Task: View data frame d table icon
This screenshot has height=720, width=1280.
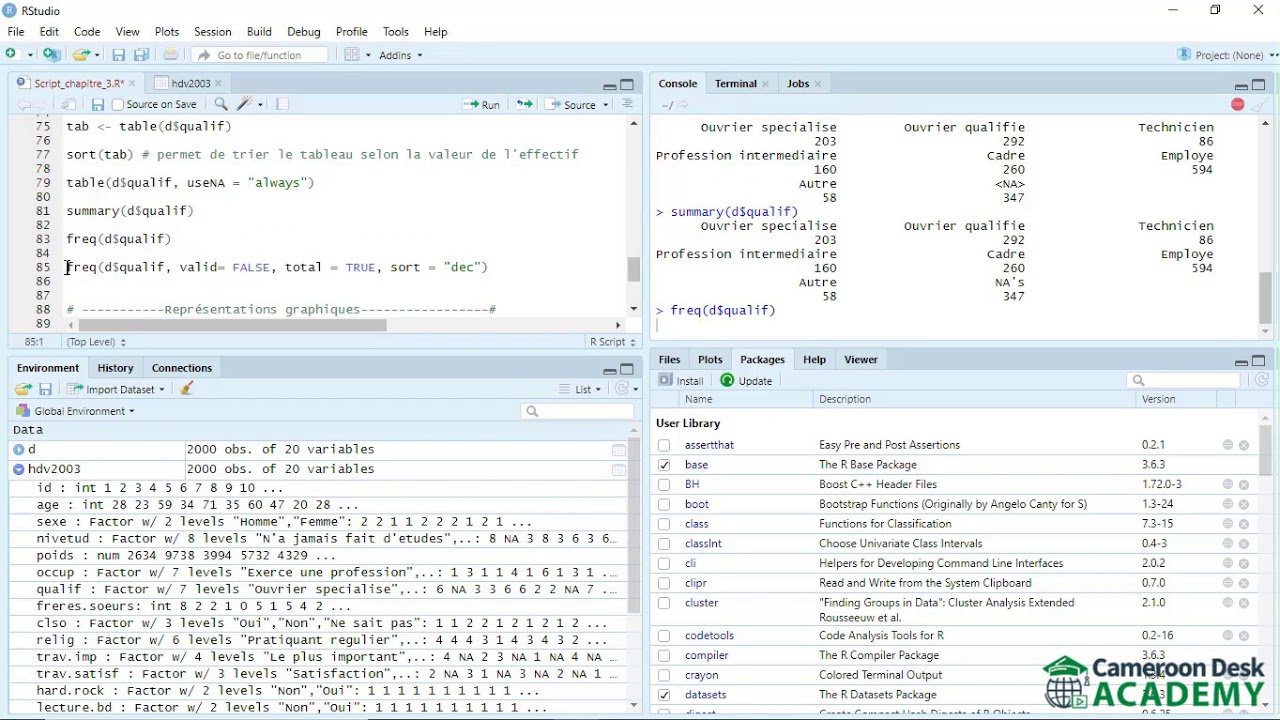Action: [619, 450]
